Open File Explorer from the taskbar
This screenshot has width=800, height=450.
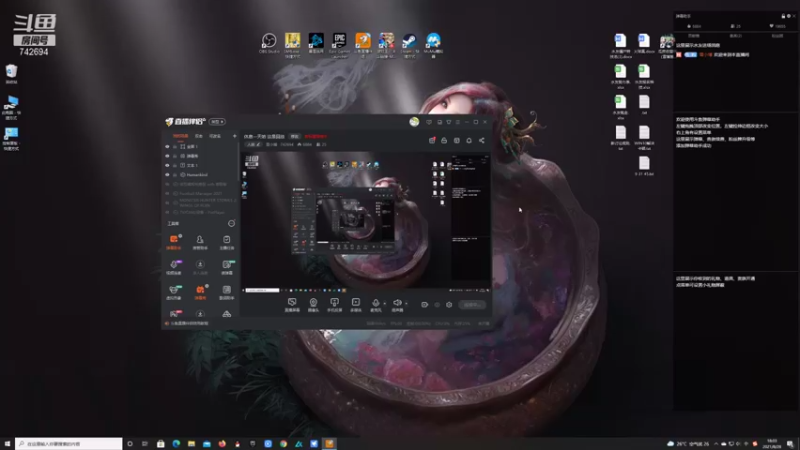click(x=191, y=444)
